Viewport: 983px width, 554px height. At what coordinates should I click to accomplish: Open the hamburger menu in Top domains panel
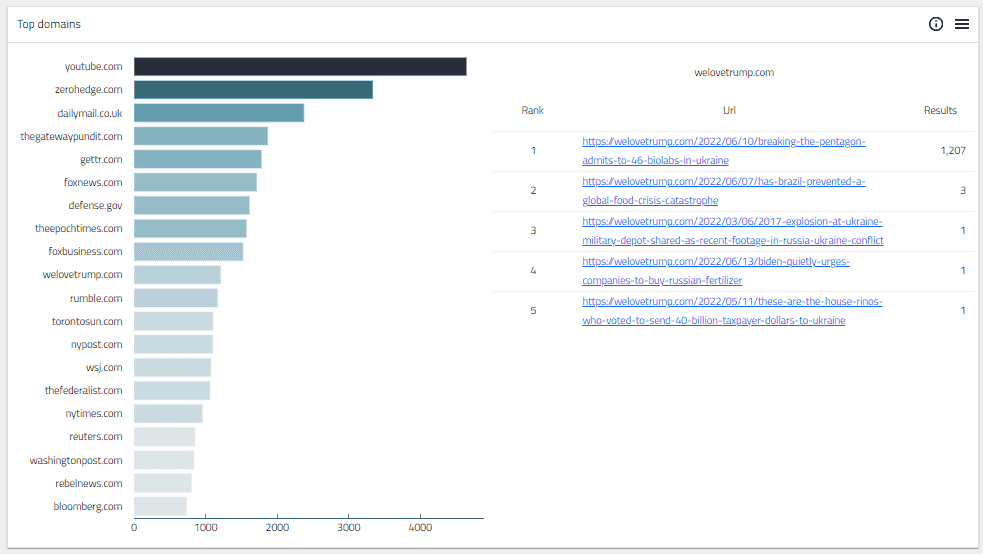coord(962,24)
